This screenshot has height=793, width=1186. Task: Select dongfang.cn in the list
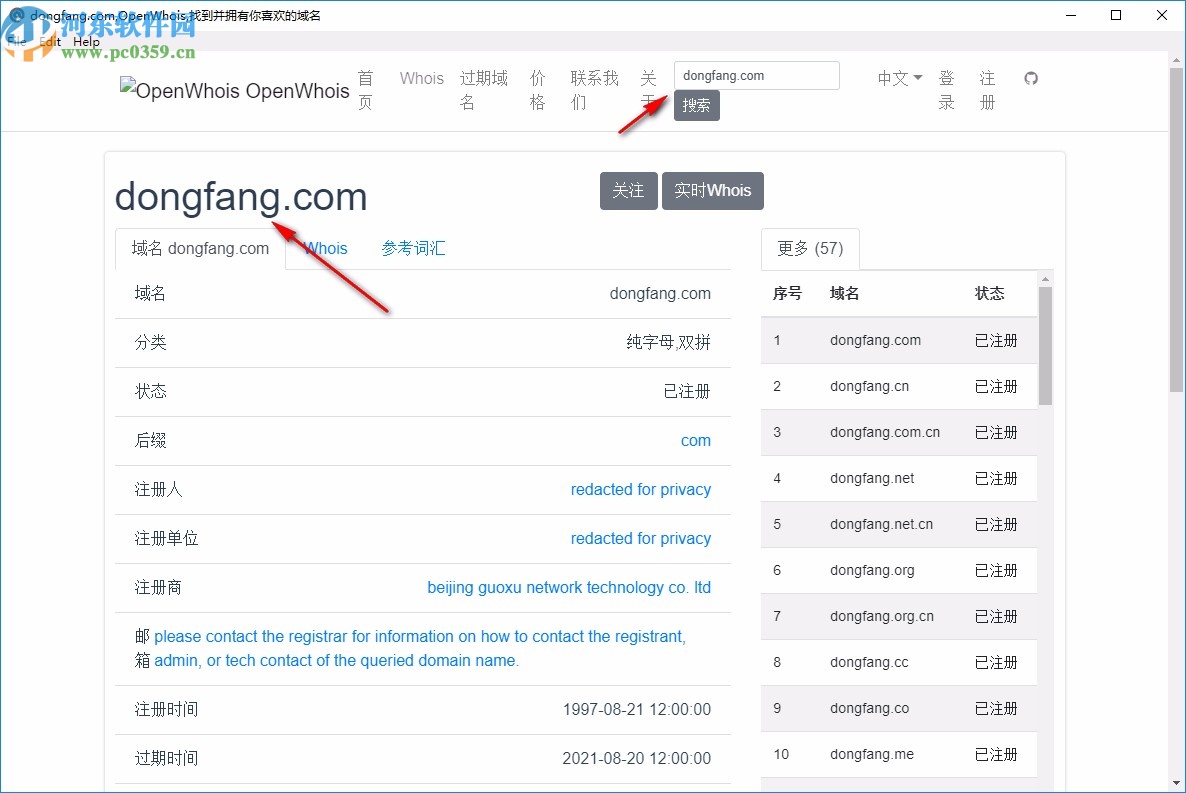coord(899,387)
